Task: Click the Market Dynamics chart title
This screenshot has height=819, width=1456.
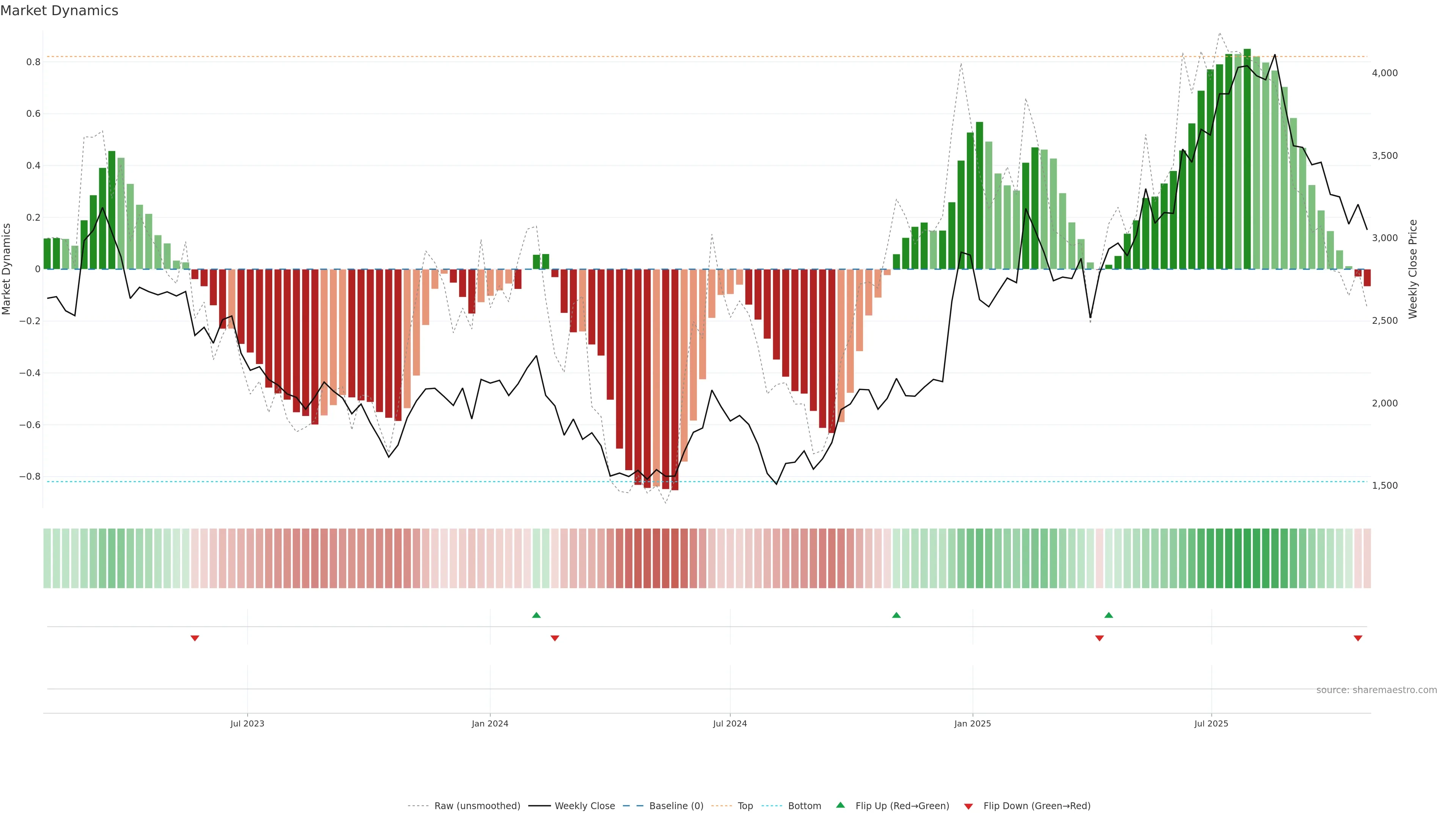Action: [x=60, y=11]
